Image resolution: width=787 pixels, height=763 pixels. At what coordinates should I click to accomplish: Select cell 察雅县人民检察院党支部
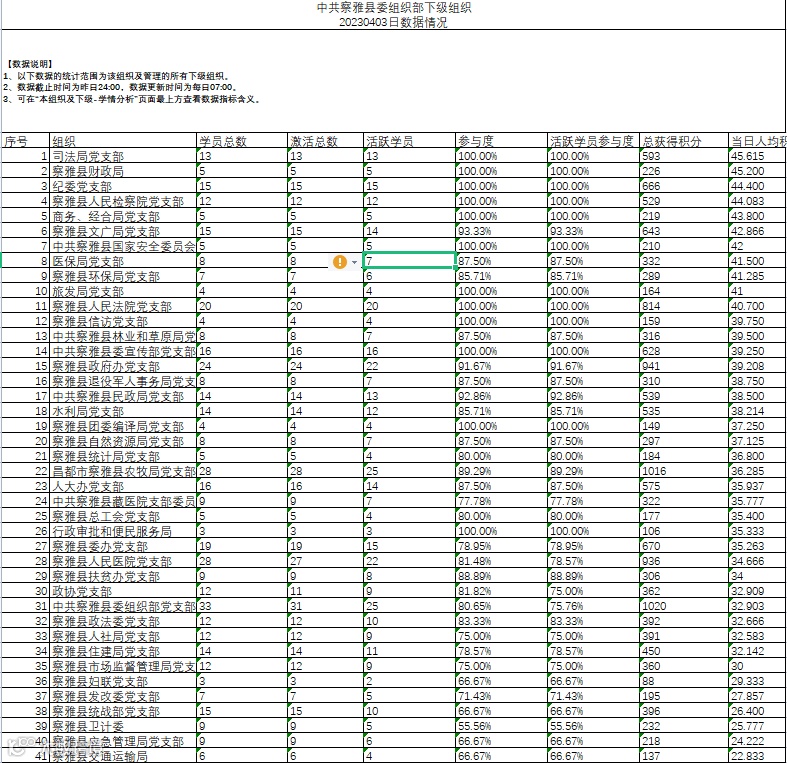point(123,201)
